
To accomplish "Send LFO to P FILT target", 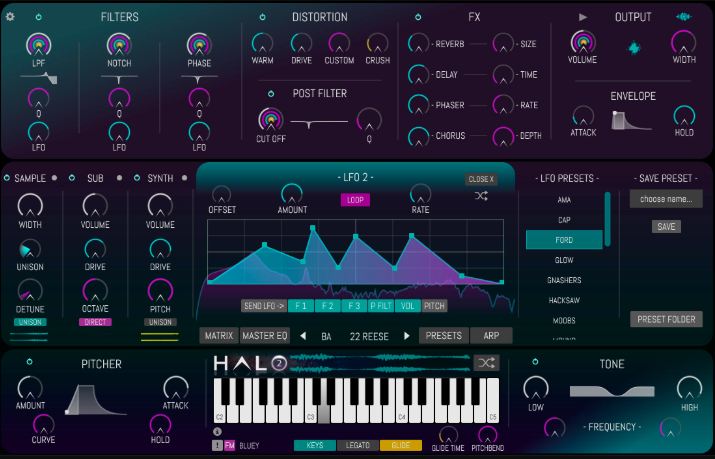I will click(x=381, y=306).
